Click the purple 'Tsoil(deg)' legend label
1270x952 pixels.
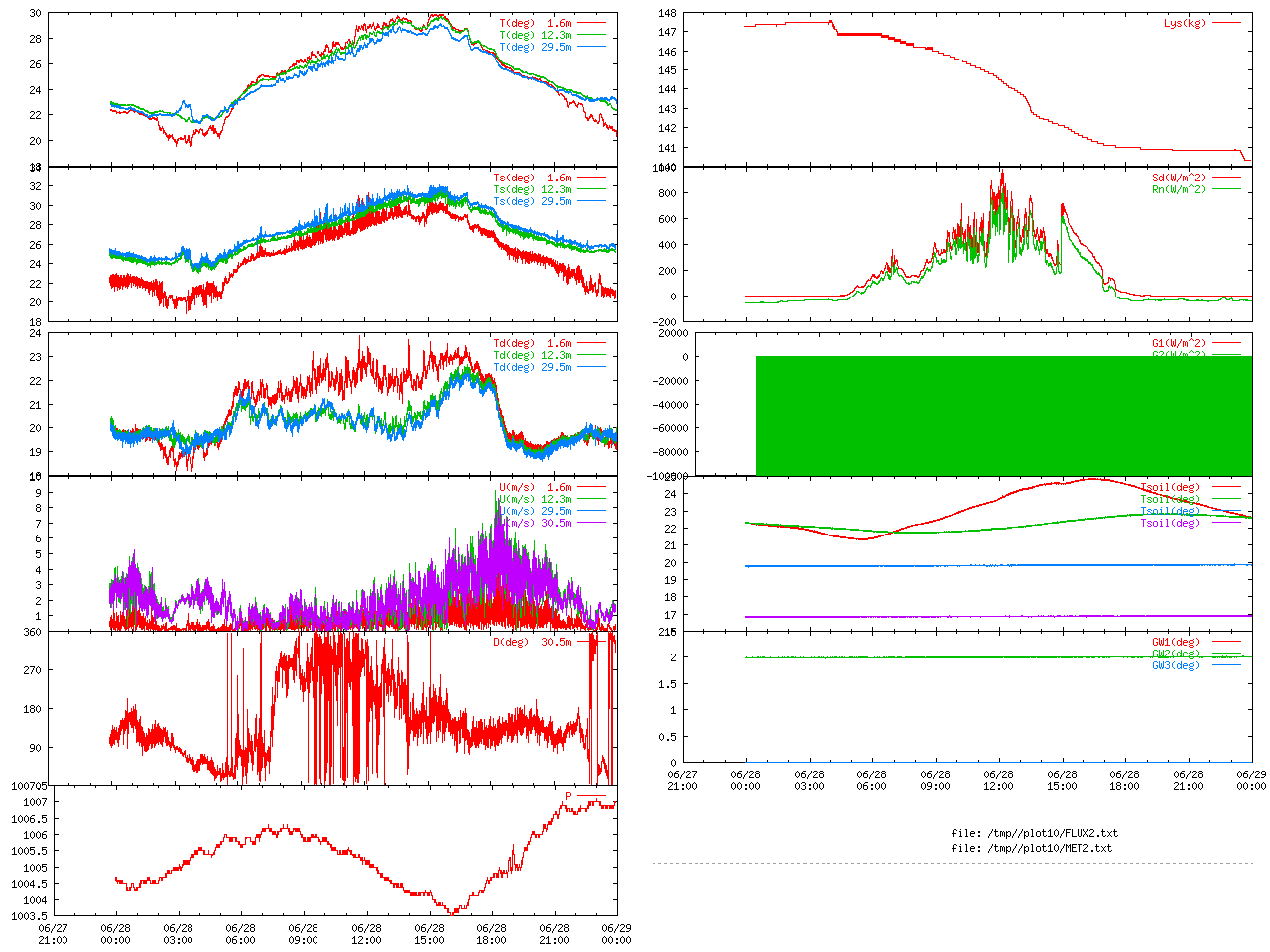1170,524
